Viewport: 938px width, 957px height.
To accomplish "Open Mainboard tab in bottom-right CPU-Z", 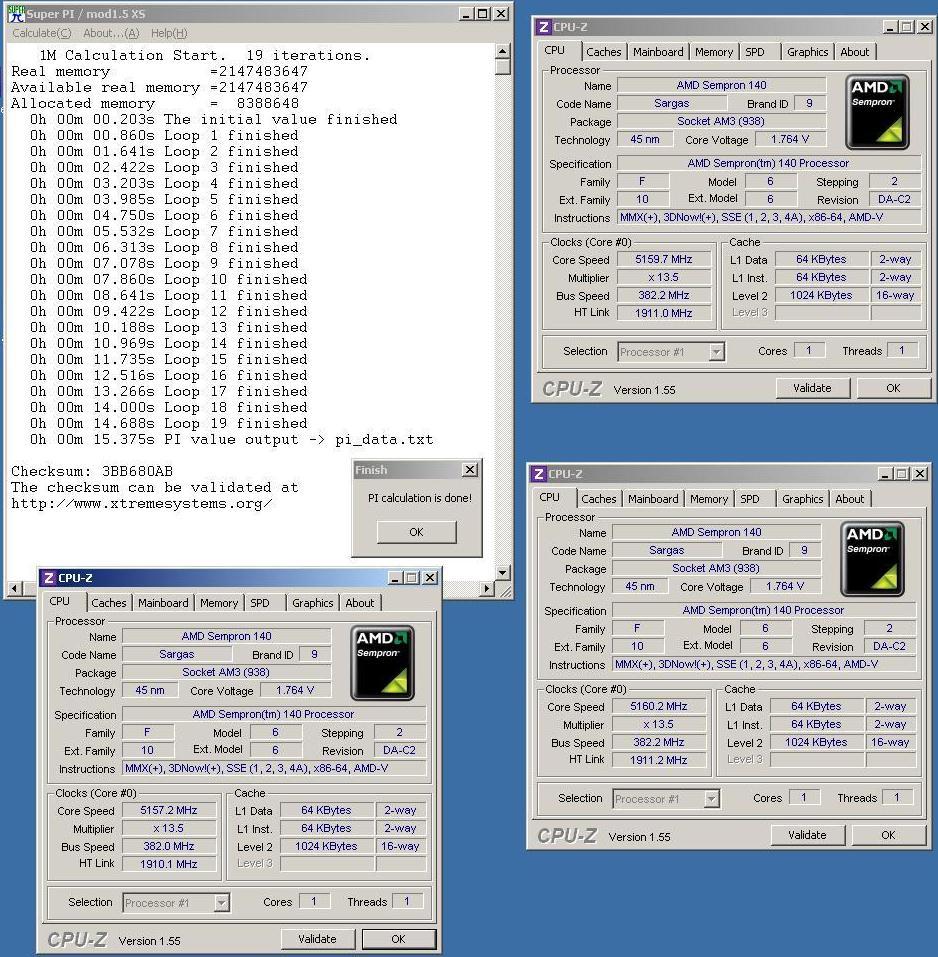I will click(653, 499).
